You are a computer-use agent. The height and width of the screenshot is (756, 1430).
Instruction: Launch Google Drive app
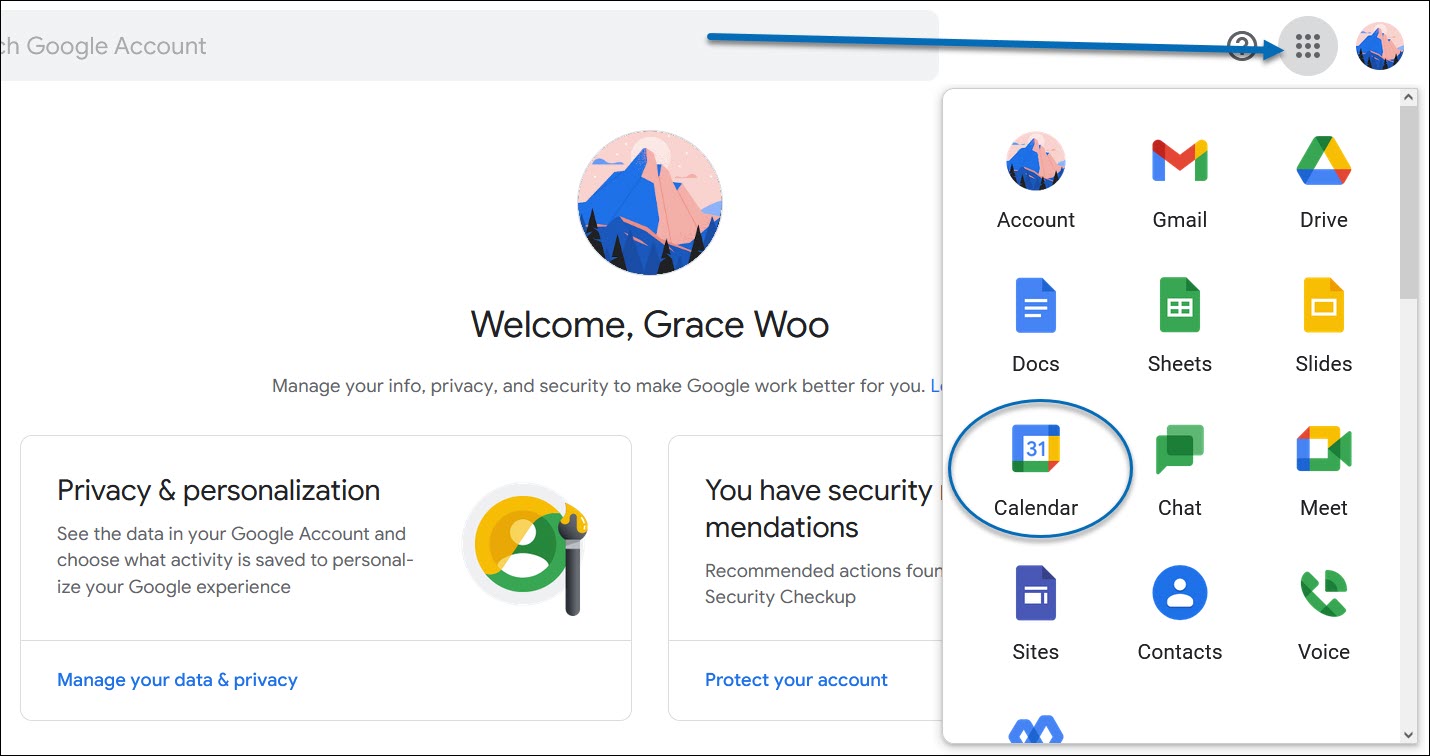coord(1323,181)
